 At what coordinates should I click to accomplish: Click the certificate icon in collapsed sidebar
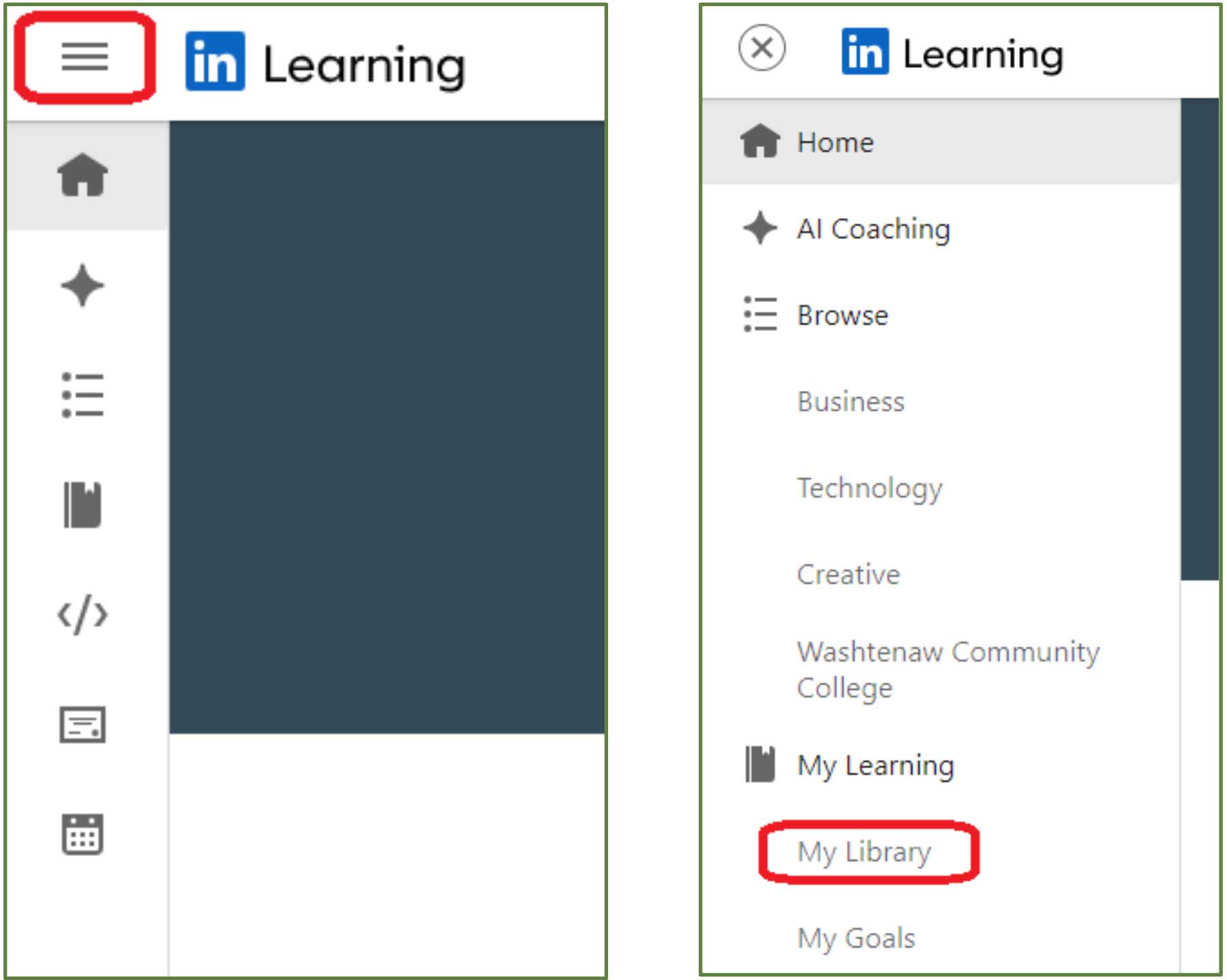point(82,724)
